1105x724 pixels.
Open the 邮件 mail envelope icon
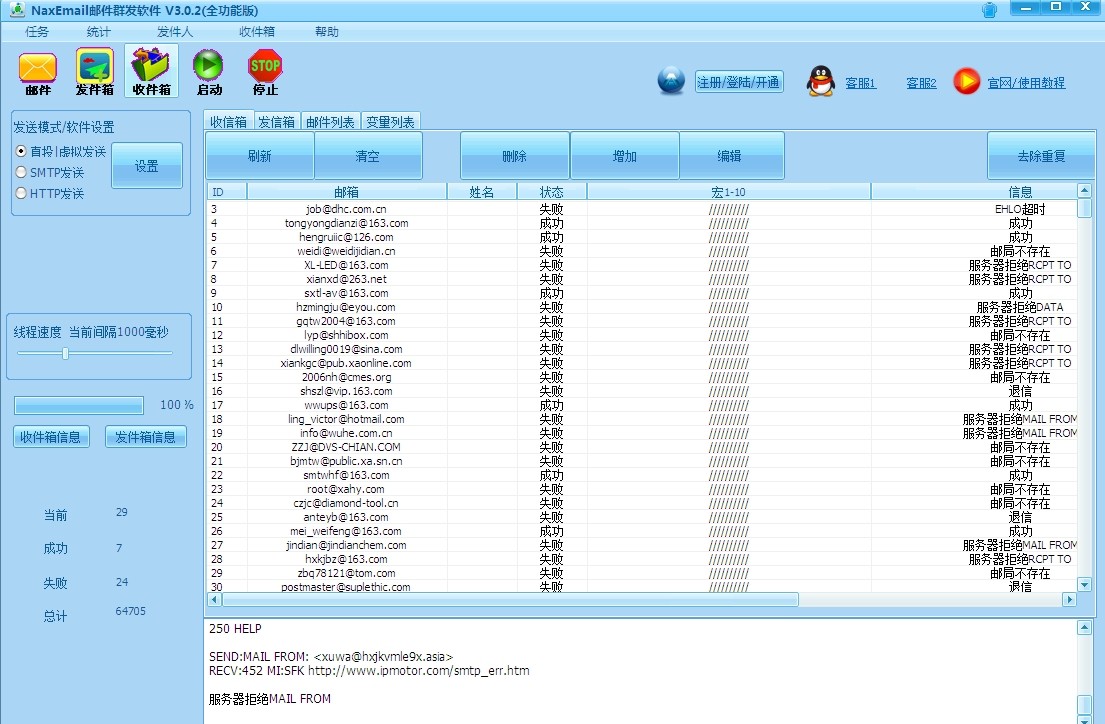click(x=38, y=72)
